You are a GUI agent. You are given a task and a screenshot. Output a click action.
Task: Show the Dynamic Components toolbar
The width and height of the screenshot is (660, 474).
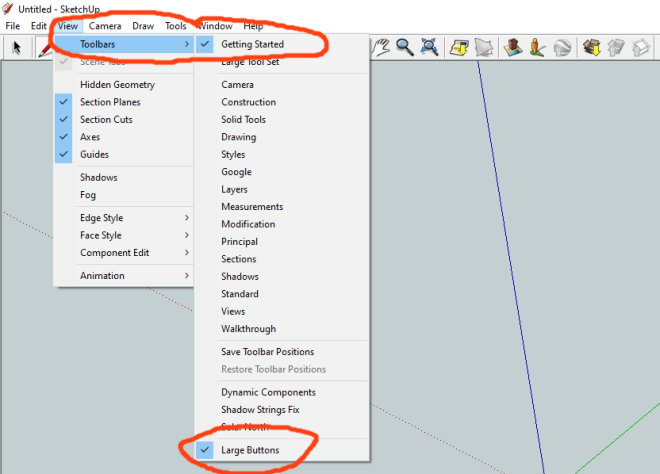(x=282, y=392)
